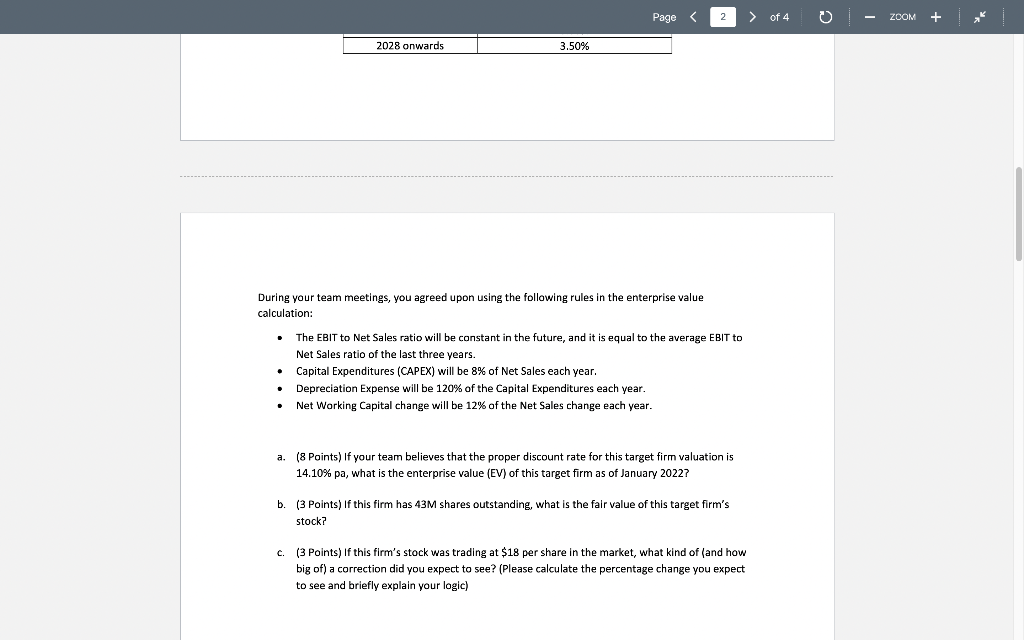Zoom out using the minus icon
The height and width of the screenshot is (640, 1024).
pos(868,16)
